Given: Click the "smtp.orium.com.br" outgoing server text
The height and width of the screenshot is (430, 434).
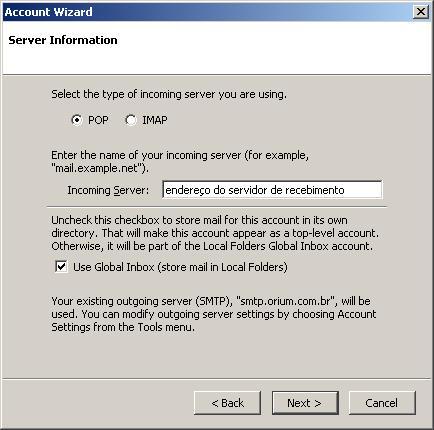Looking at the screenshot, I should point(285,301).
